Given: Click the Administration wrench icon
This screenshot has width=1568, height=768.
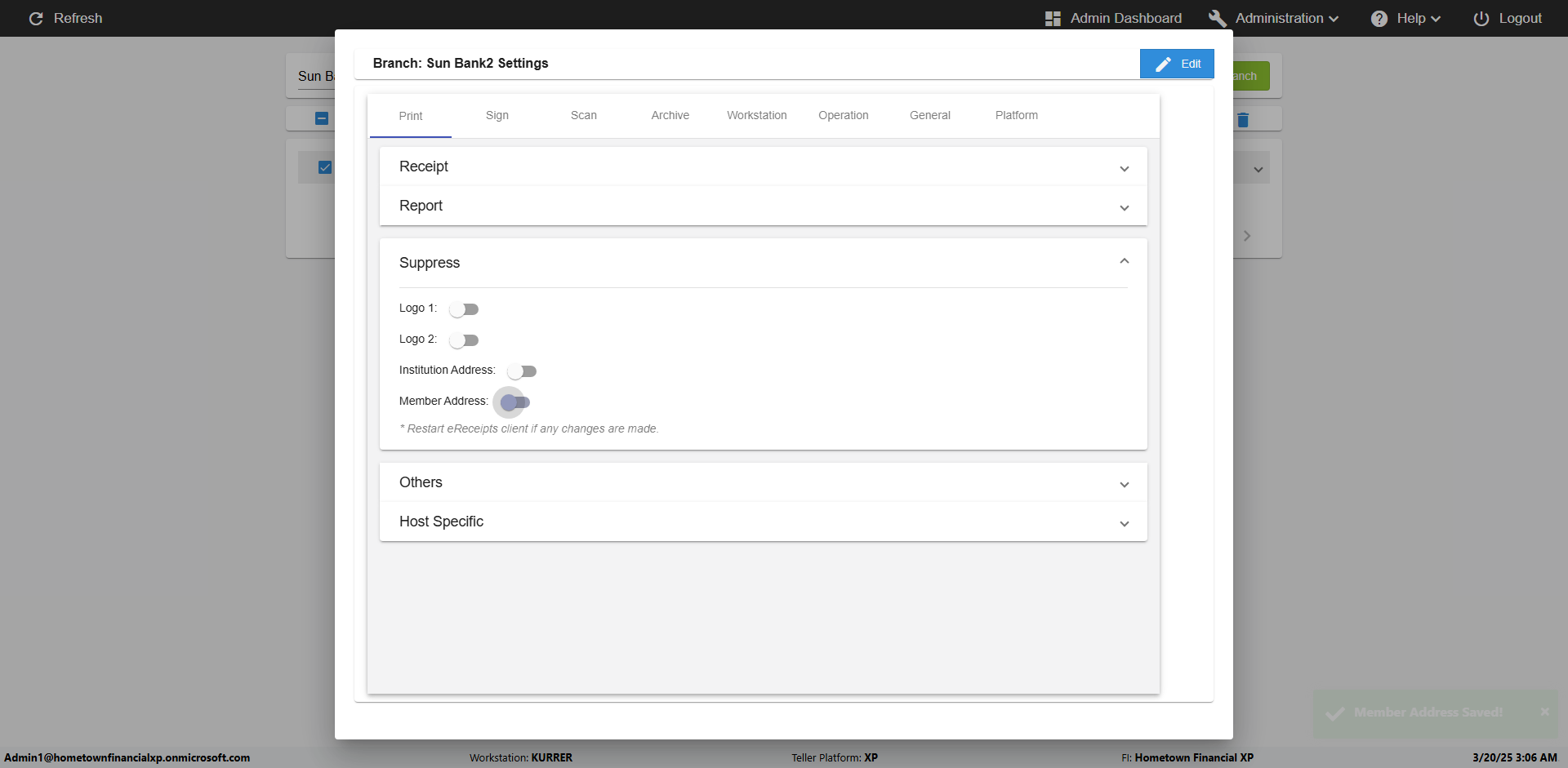Looking at the screenshot, I should point(1217,18).
